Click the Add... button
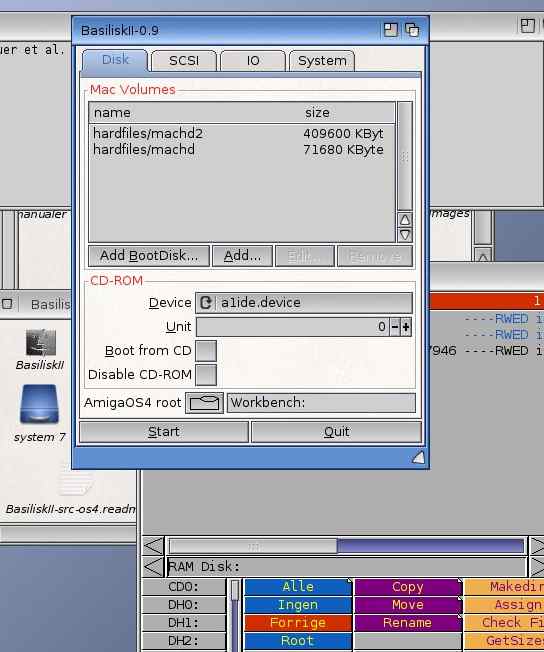The width and height of the screenshot is (544, 652). (x=242, y=256)
